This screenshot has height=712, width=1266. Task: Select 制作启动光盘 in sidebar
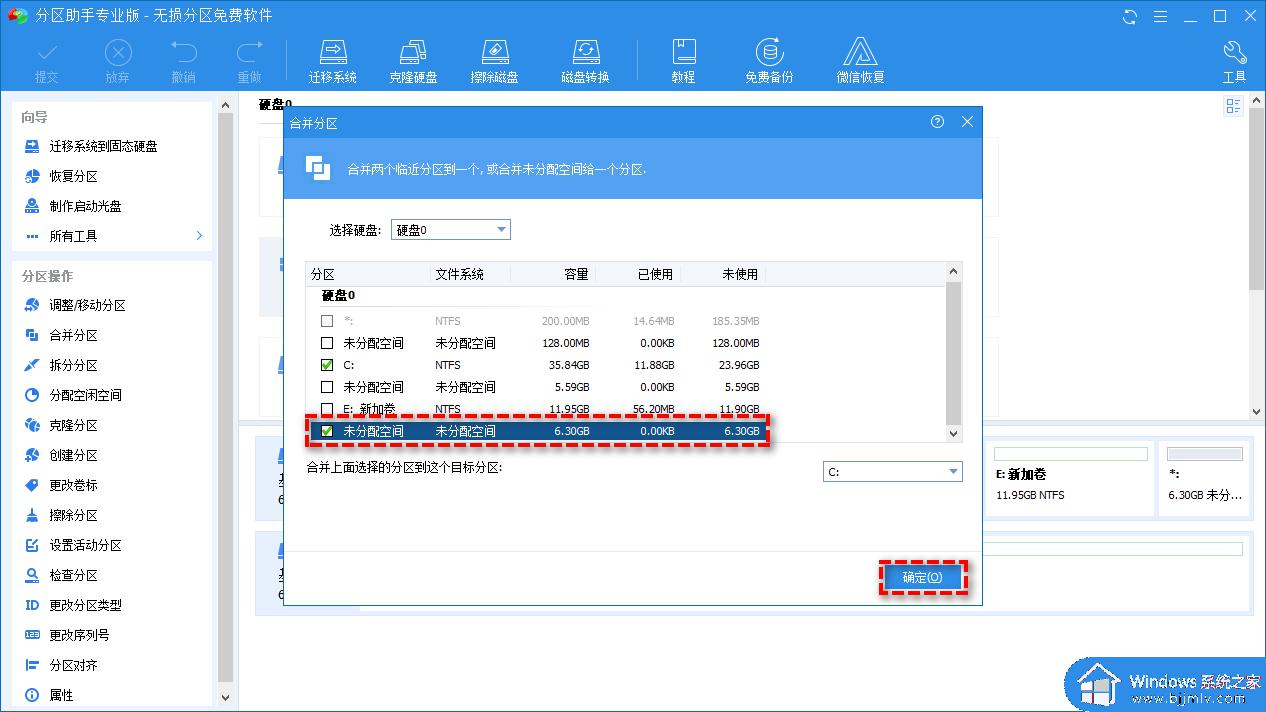click(85, 206)
